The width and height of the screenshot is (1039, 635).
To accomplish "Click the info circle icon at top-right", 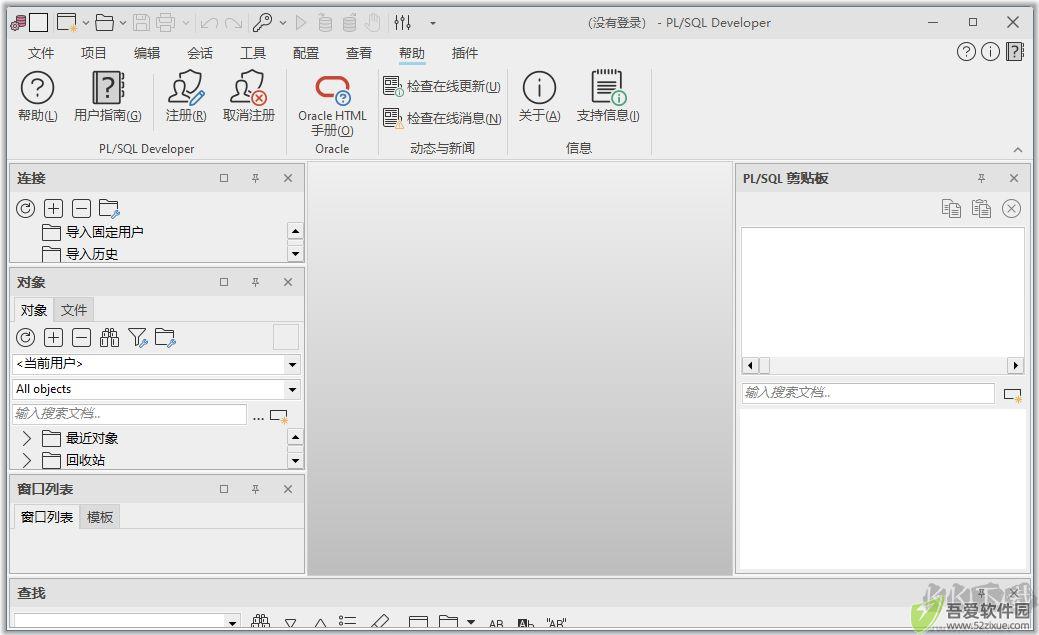I will [x=990, y=52].
